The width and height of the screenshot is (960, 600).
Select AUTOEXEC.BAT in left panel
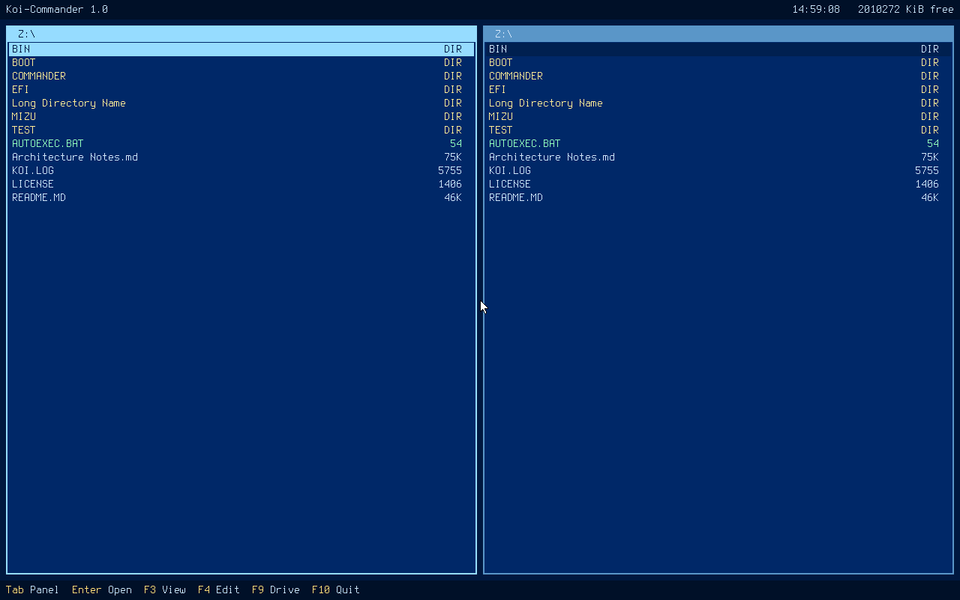[x=241, y=143]
